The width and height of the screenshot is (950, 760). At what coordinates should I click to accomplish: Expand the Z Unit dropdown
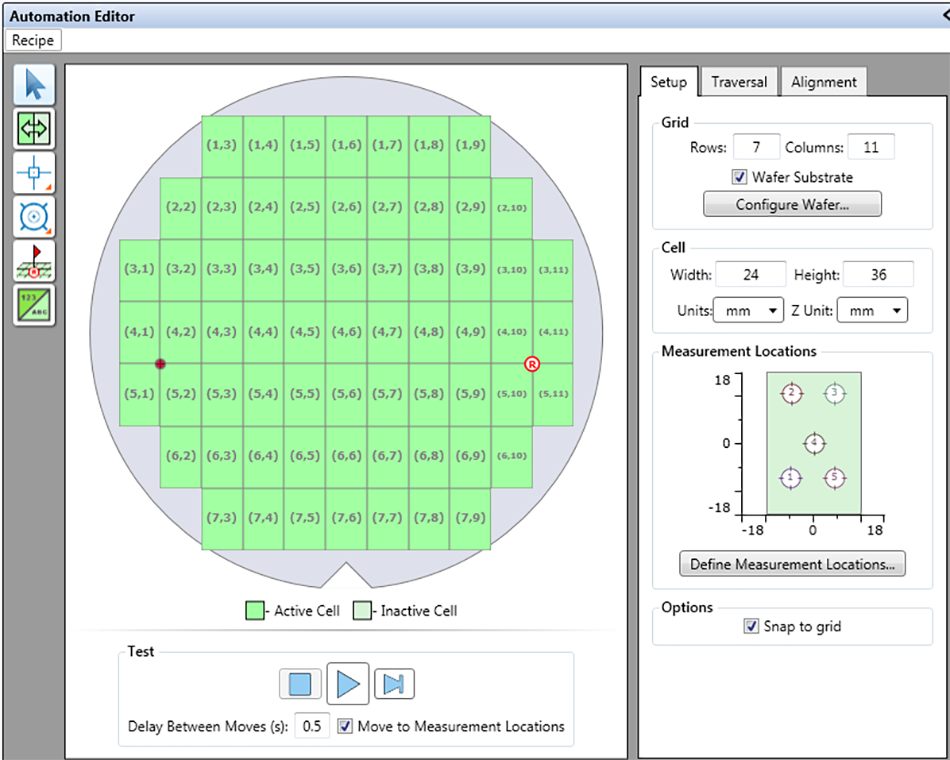[871, 311]
